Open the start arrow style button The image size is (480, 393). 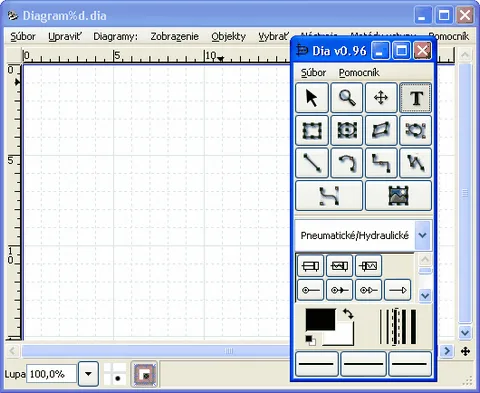317,364
